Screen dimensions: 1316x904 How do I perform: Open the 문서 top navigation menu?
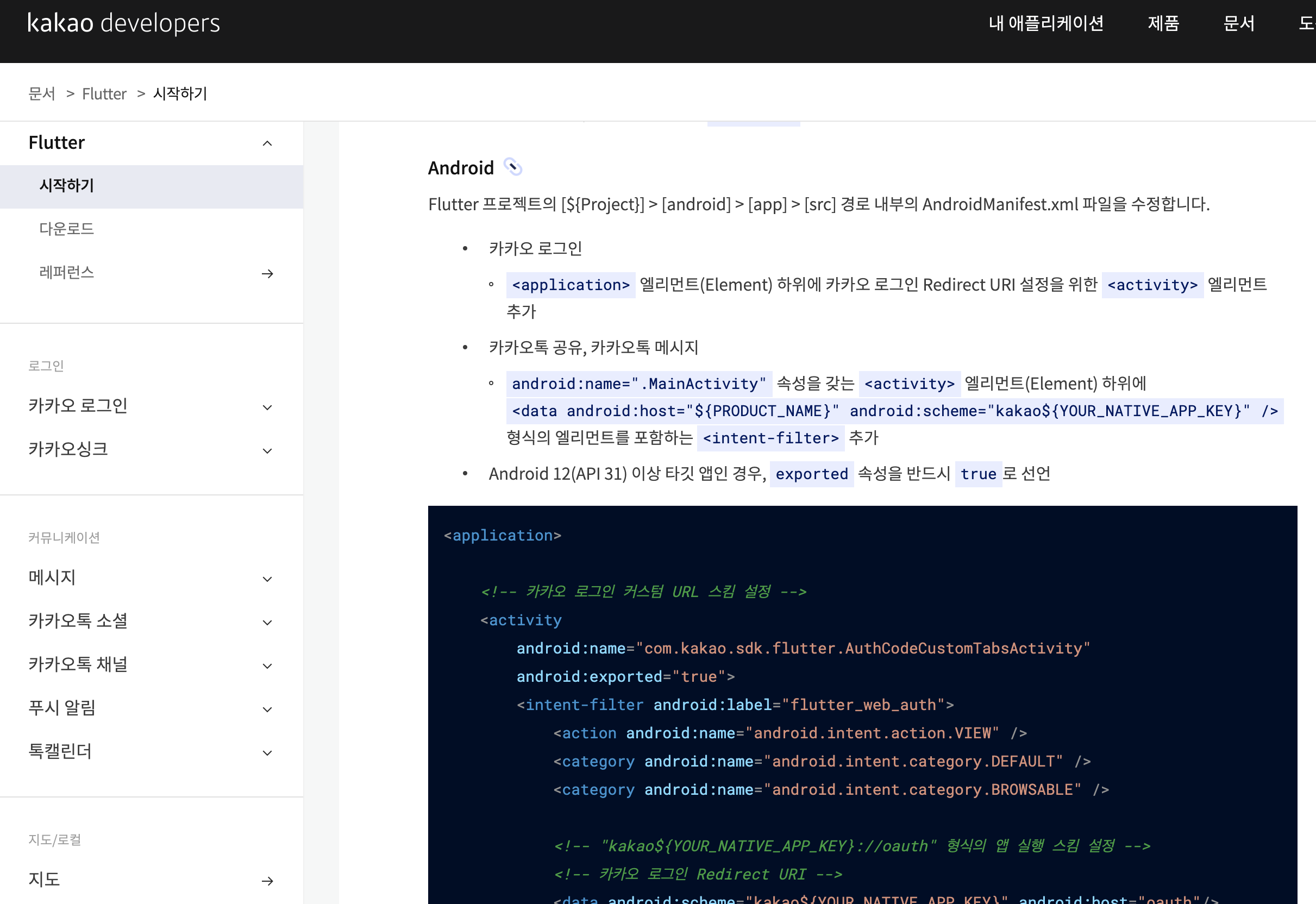(1238, 23)
